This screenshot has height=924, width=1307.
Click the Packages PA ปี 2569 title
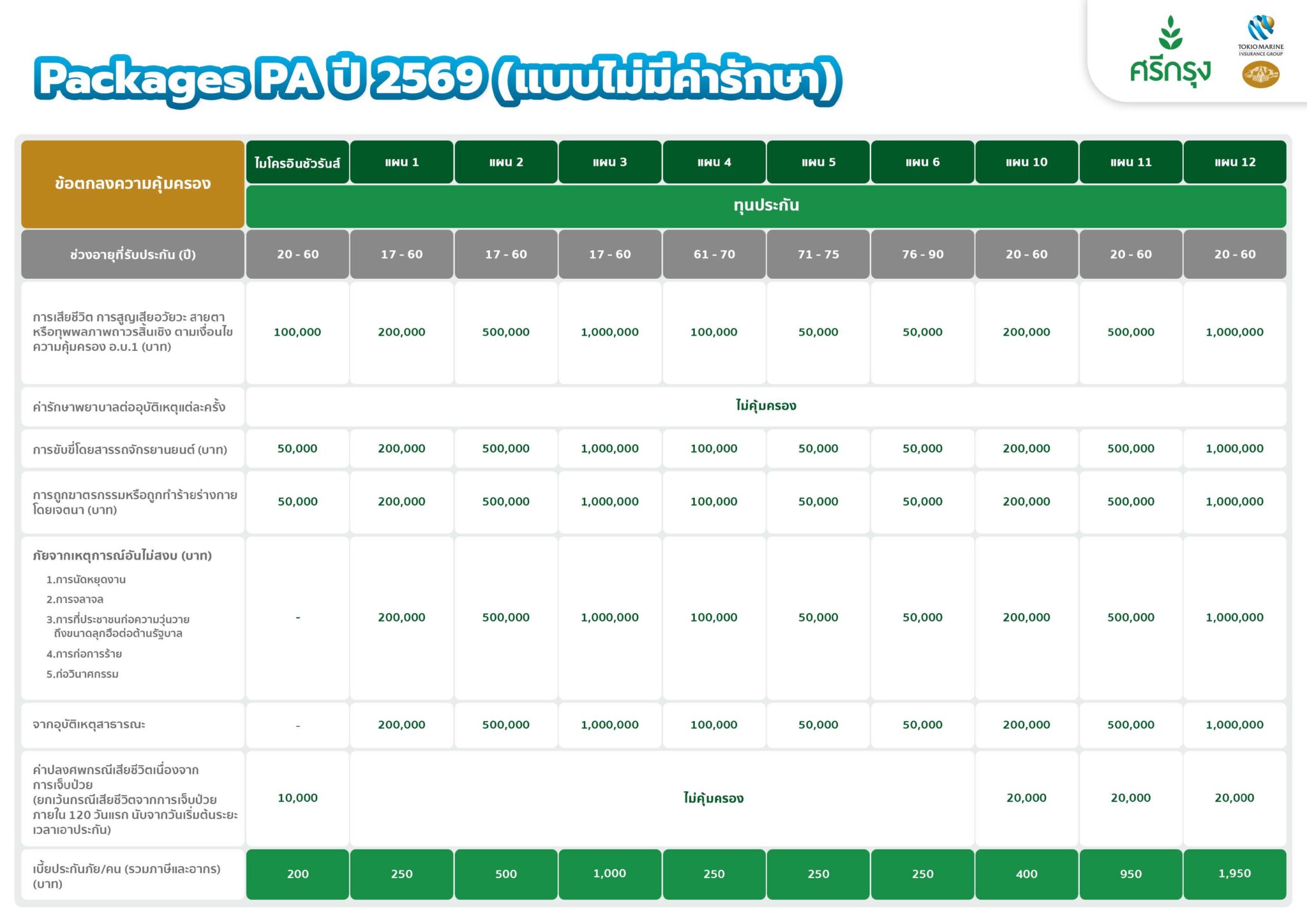point(438,80)
